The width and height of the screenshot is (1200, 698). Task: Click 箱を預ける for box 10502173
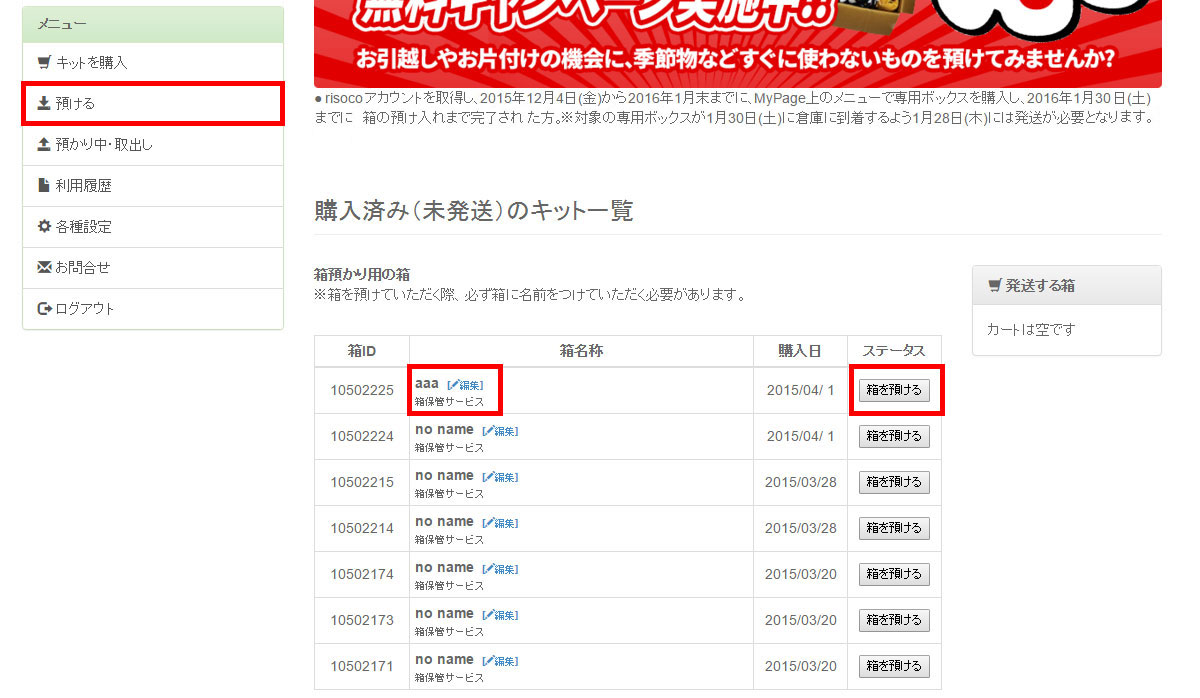point(894,620)
